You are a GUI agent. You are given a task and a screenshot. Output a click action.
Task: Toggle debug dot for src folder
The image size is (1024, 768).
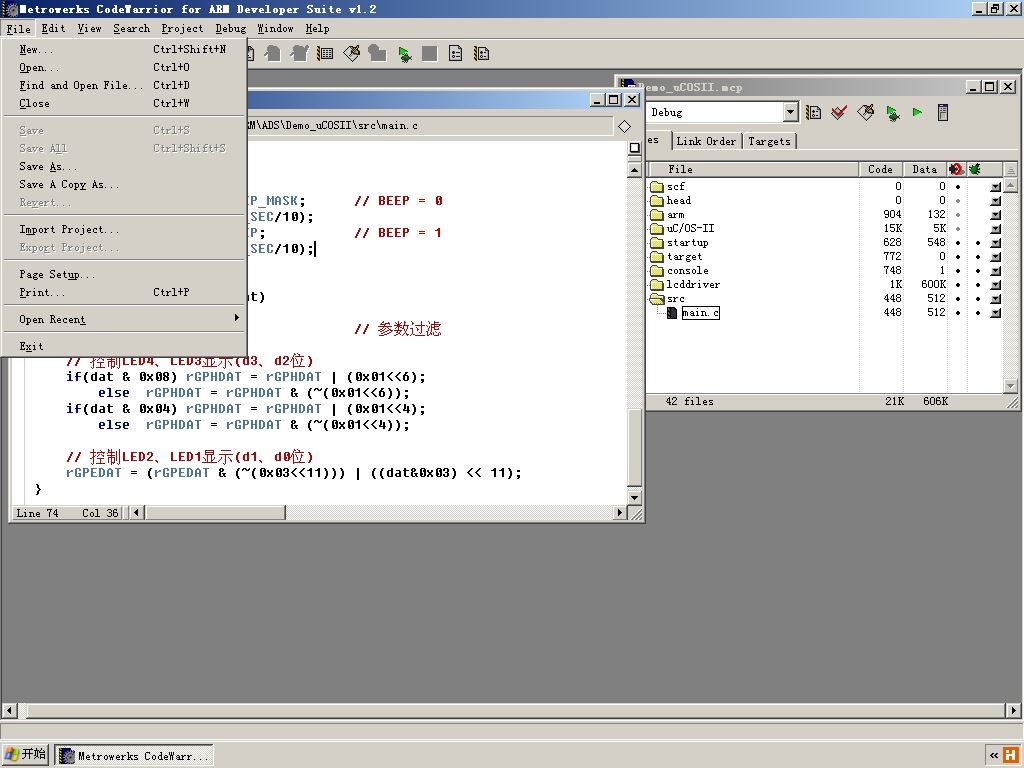pos(978,298)
